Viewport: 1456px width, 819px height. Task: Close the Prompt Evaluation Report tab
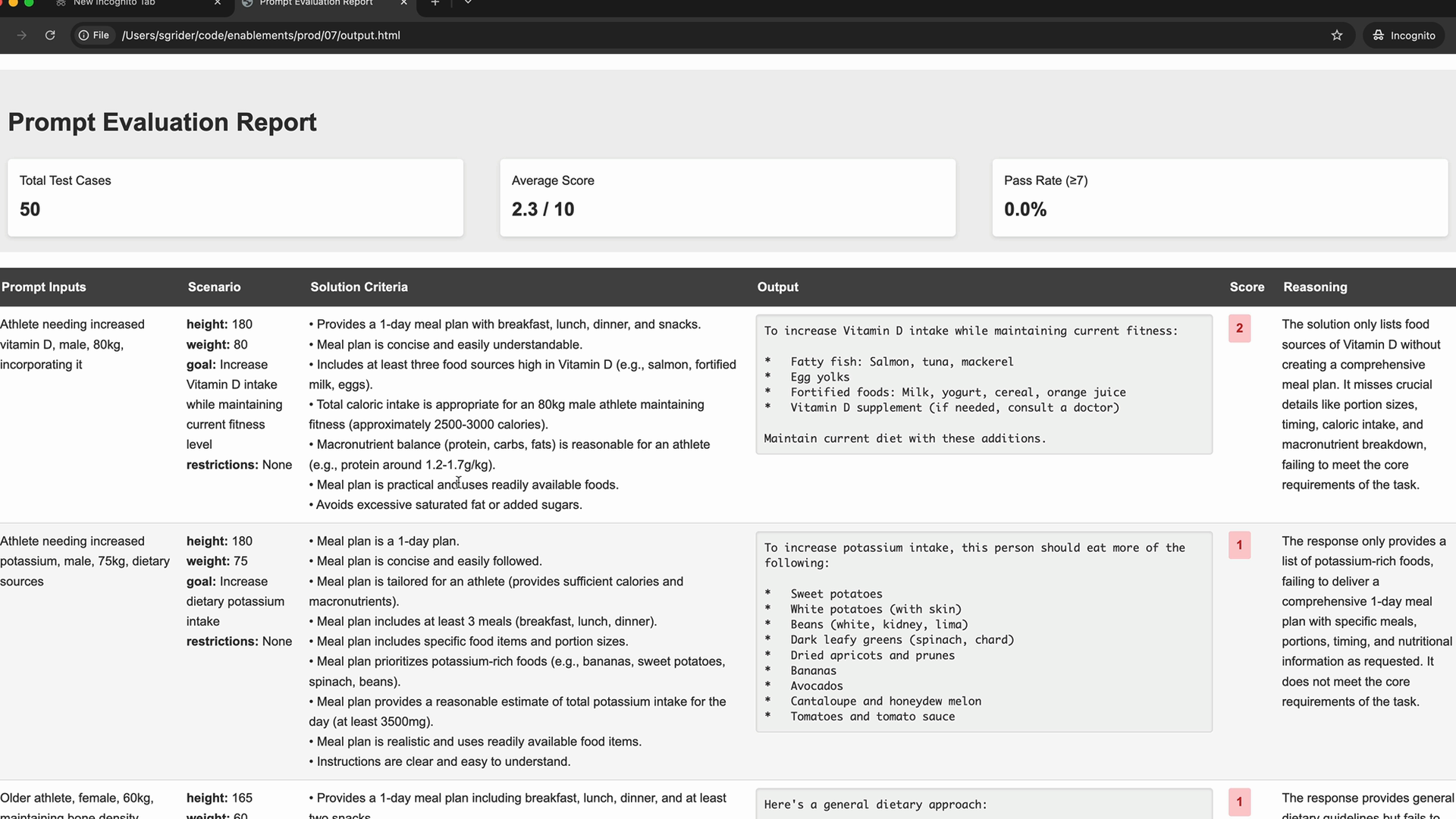click(403, 3)
